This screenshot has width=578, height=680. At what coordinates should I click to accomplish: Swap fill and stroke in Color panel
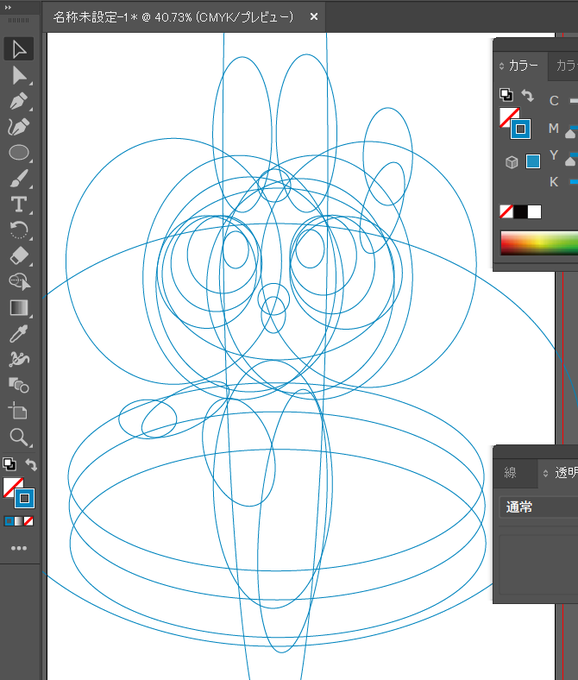point(527,95)
